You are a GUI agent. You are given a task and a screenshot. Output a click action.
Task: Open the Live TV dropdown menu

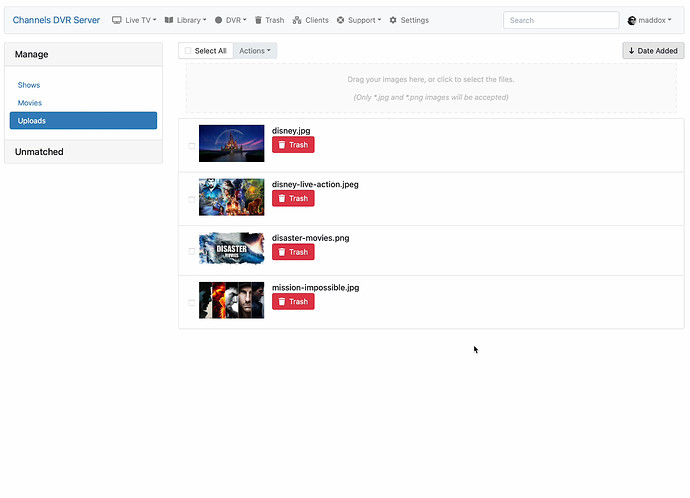coord(134,20)
